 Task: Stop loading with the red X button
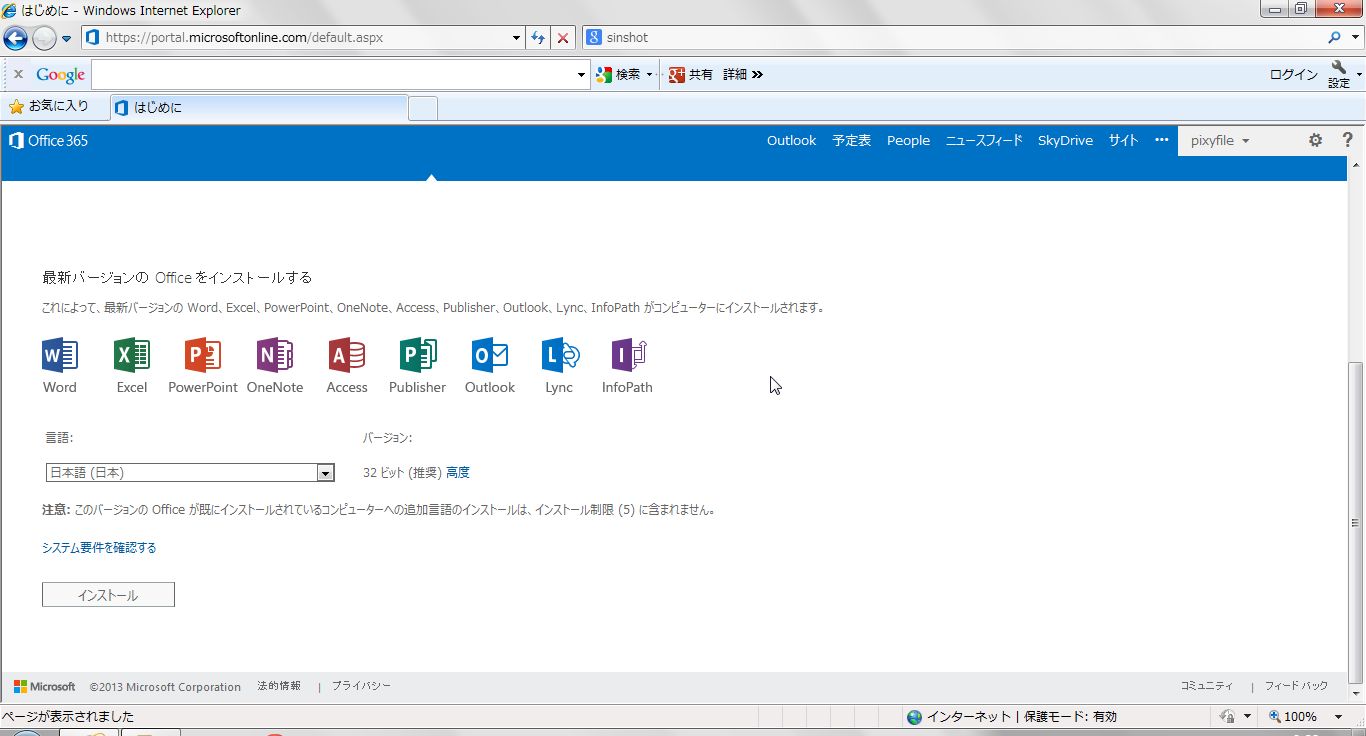[563, 38]
